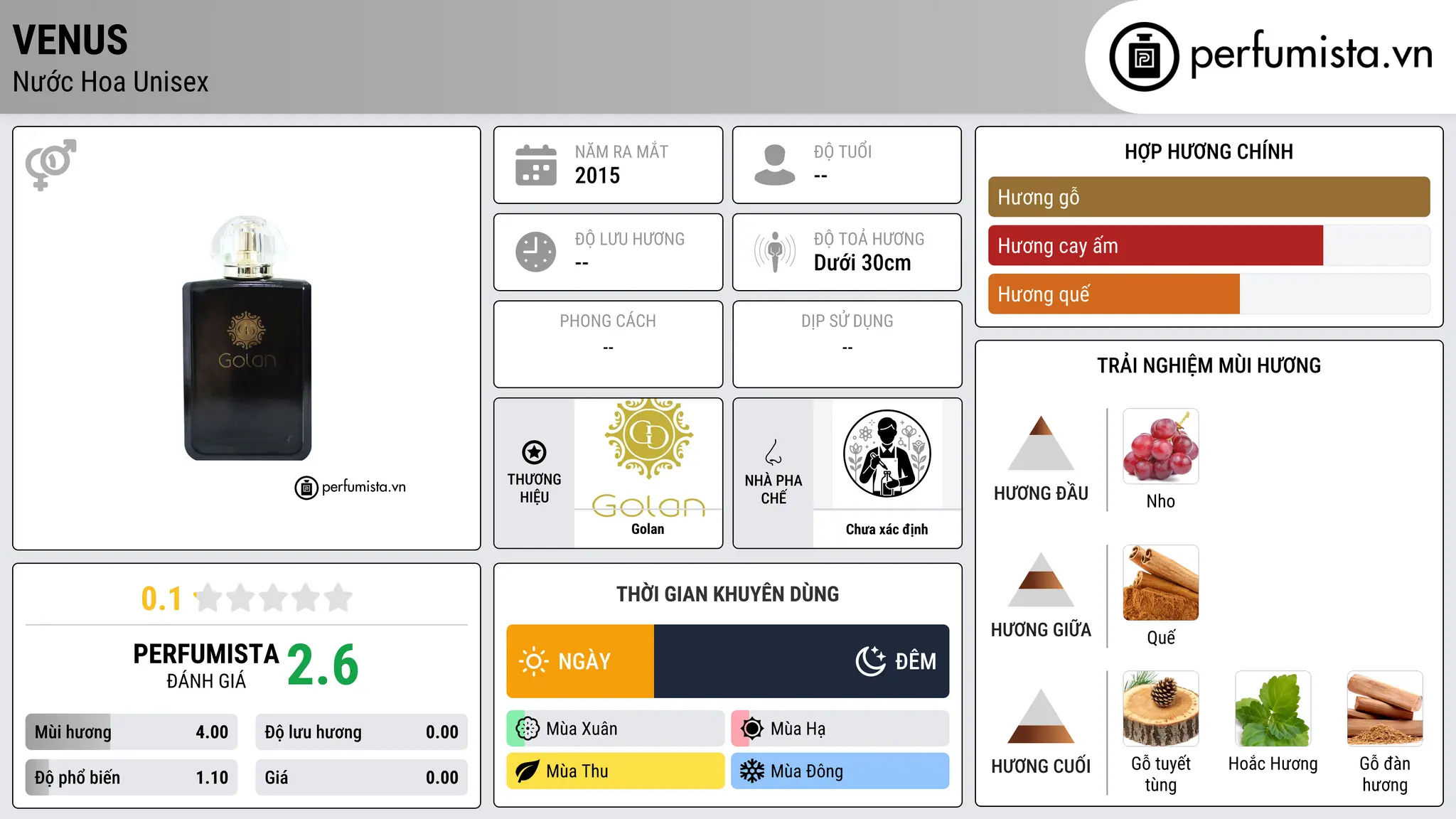Click the 2015 release year value

pyautogui.click(x=598, y=176)
